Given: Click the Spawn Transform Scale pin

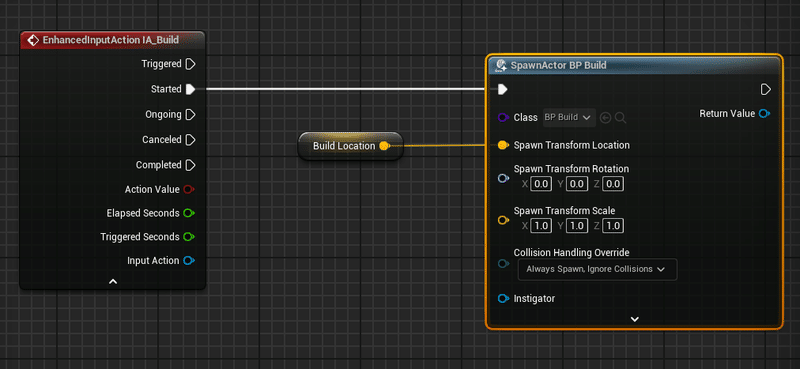Looking at the screenshot, I should 503,220.
